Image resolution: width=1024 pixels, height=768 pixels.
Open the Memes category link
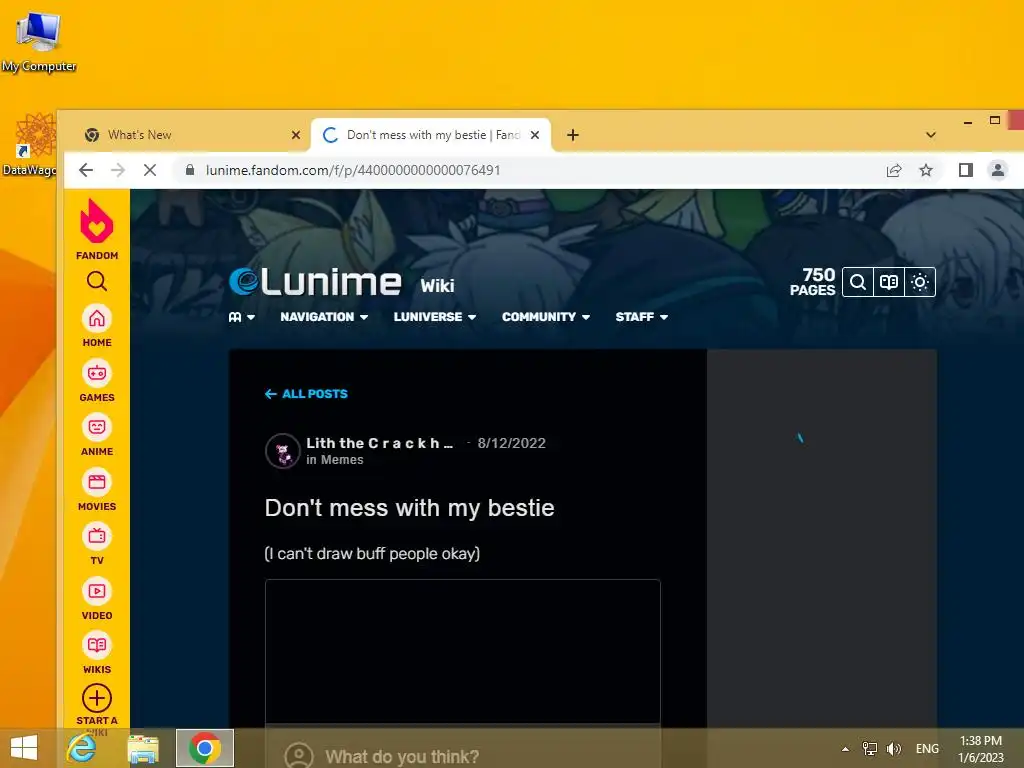click(342, 460)
